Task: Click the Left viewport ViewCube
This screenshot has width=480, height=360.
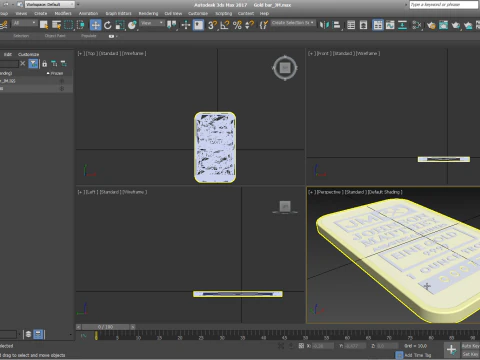Action: point(285,207)
